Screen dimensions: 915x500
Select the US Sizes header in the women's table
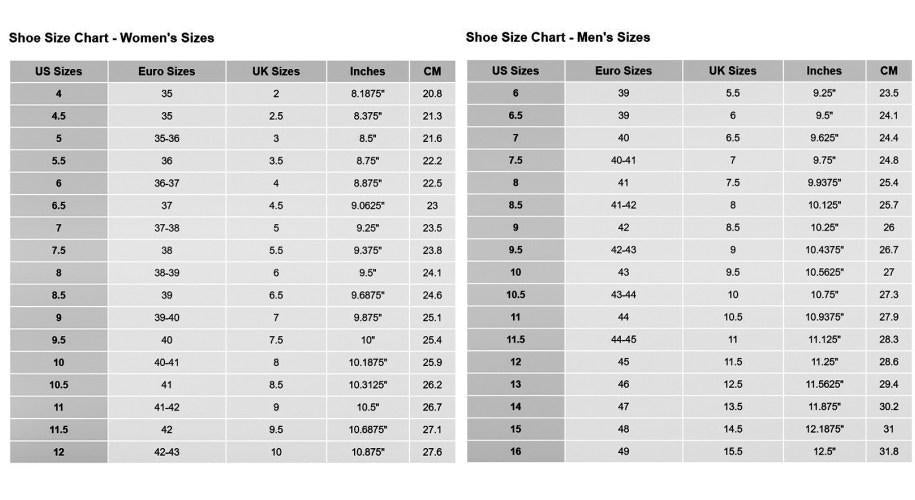[58, 72]
